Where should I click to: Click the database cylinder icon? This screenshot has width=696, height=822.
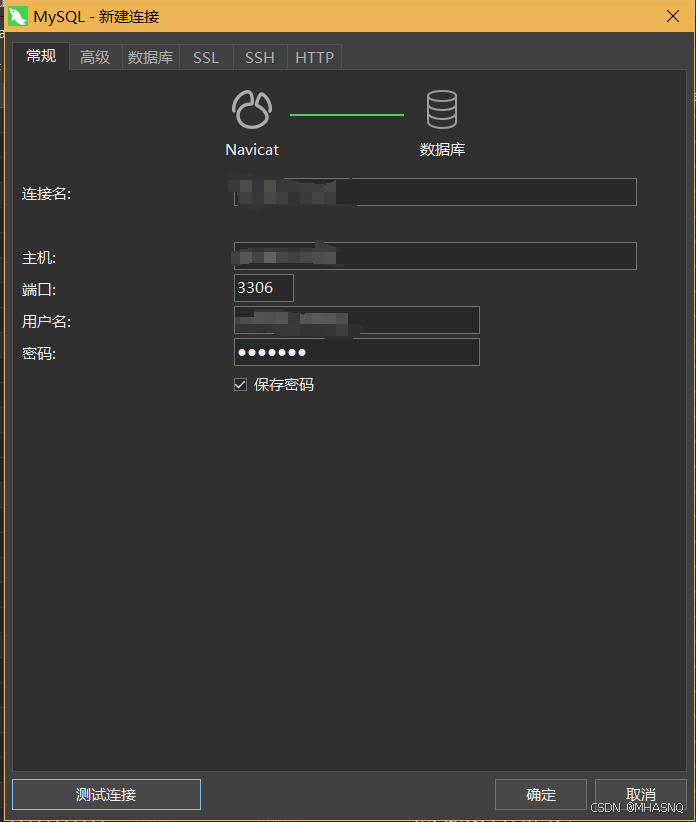(x=442, y=110)
